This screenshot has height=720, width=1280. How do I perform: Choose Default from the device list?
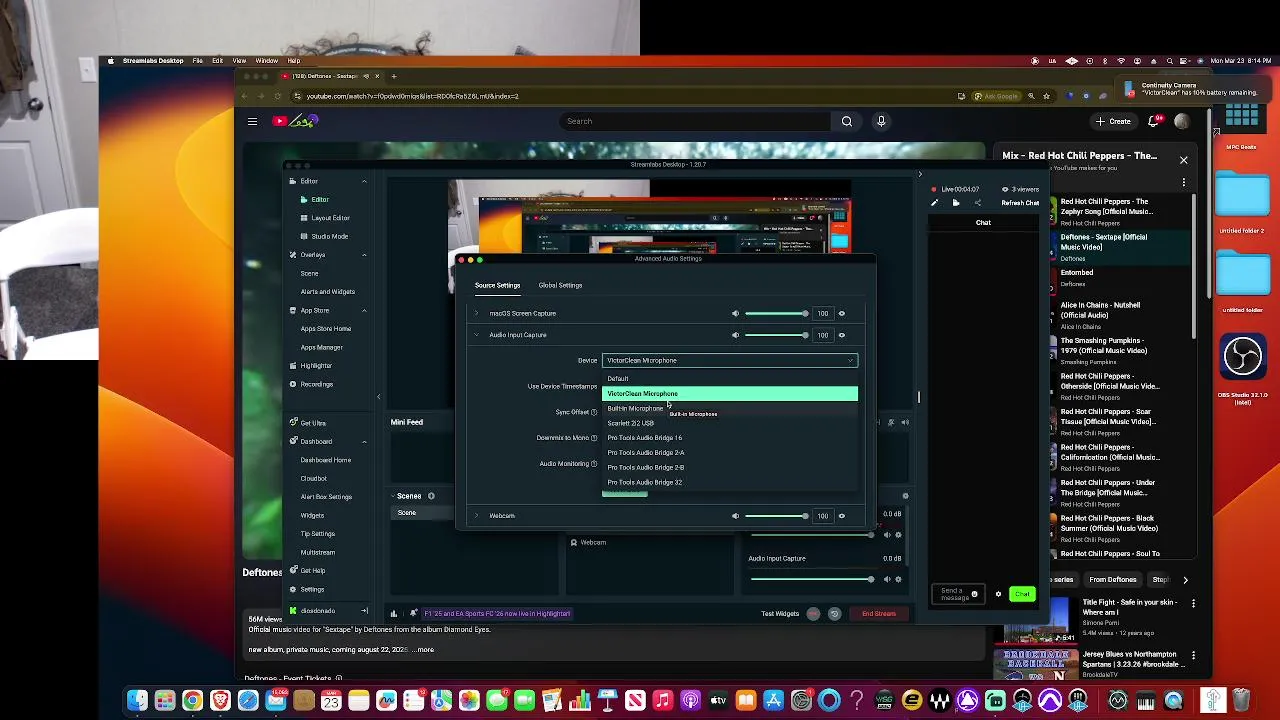coord(730,379)
